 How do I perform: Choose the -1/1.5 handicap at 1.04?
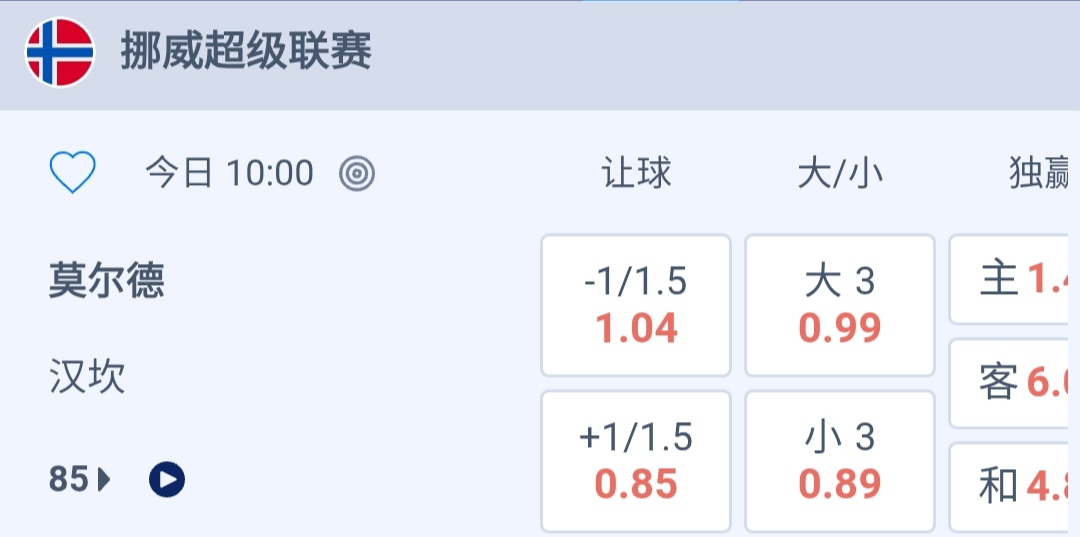point(636,305)
